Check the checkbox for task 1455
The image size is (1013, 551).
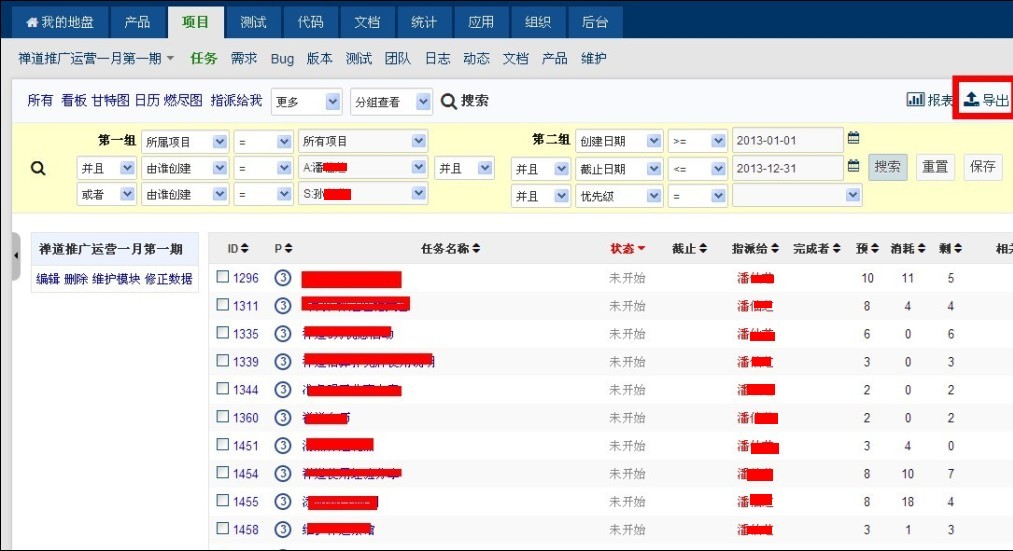click(223, 500)
